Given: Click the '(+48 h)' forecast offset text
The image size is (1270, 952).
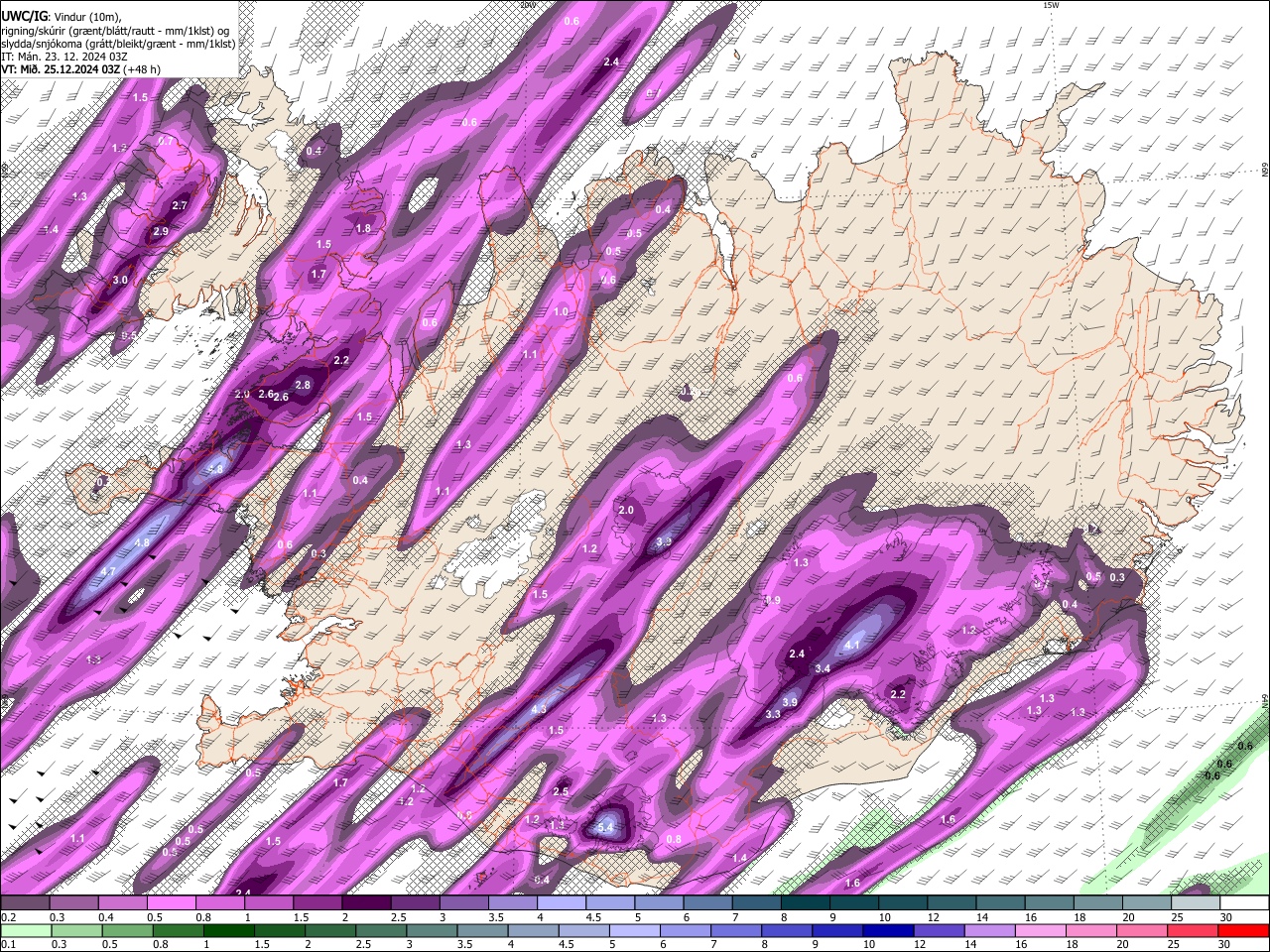Looking at the screenshot, I should click(142, 69).
